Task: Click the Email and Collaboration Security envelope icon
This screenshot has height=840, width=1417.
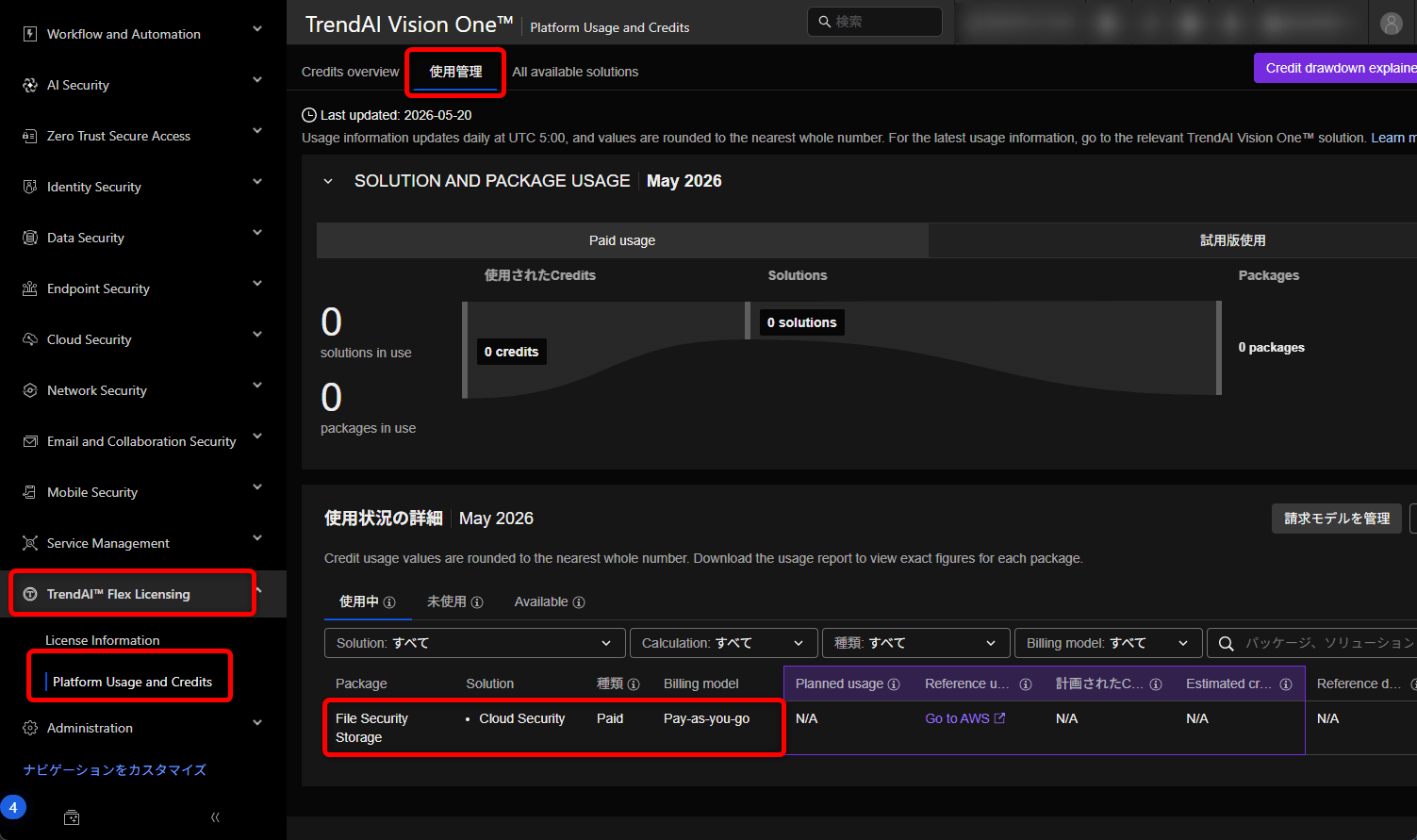Action: pos(30,441)
